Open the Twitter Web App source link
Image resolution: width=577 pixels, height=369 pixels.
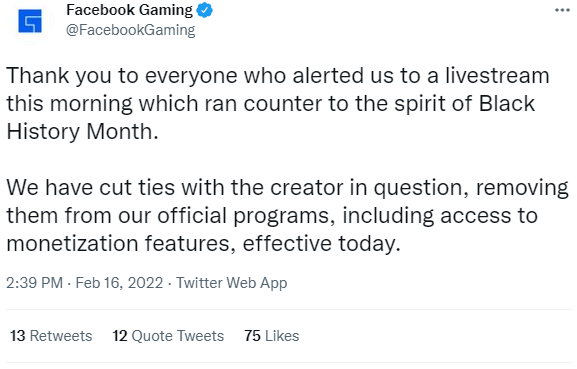(x=231, y=283)
